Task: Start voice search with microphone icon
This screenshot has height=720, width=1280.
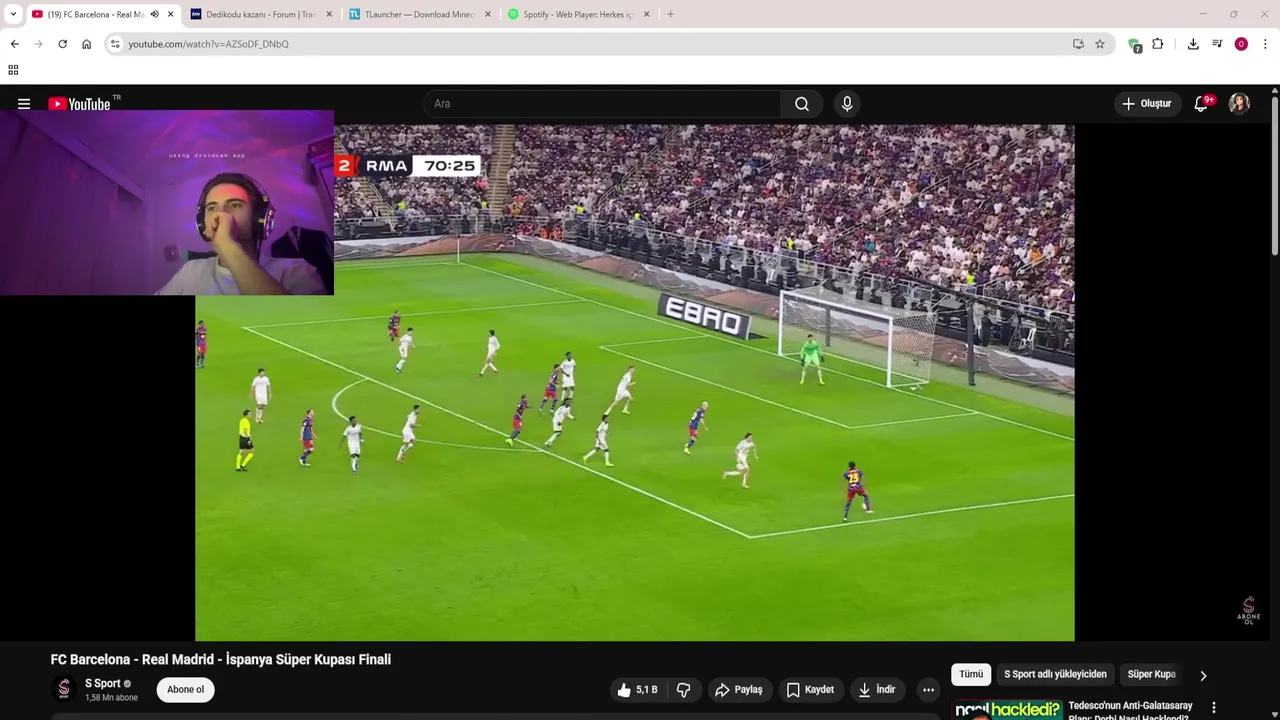Action: tap(847, 104)
